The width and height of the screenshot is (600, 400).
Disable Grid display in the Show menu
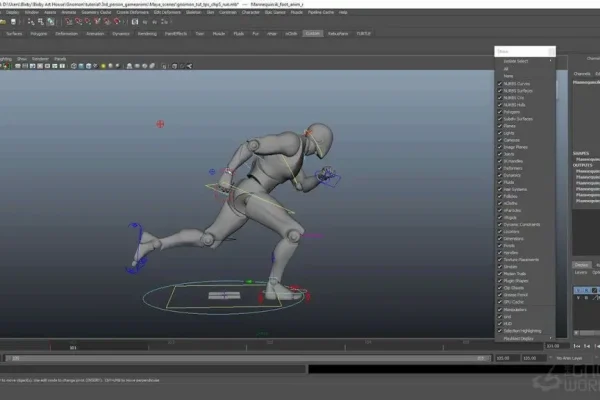[x=500, y=316]
